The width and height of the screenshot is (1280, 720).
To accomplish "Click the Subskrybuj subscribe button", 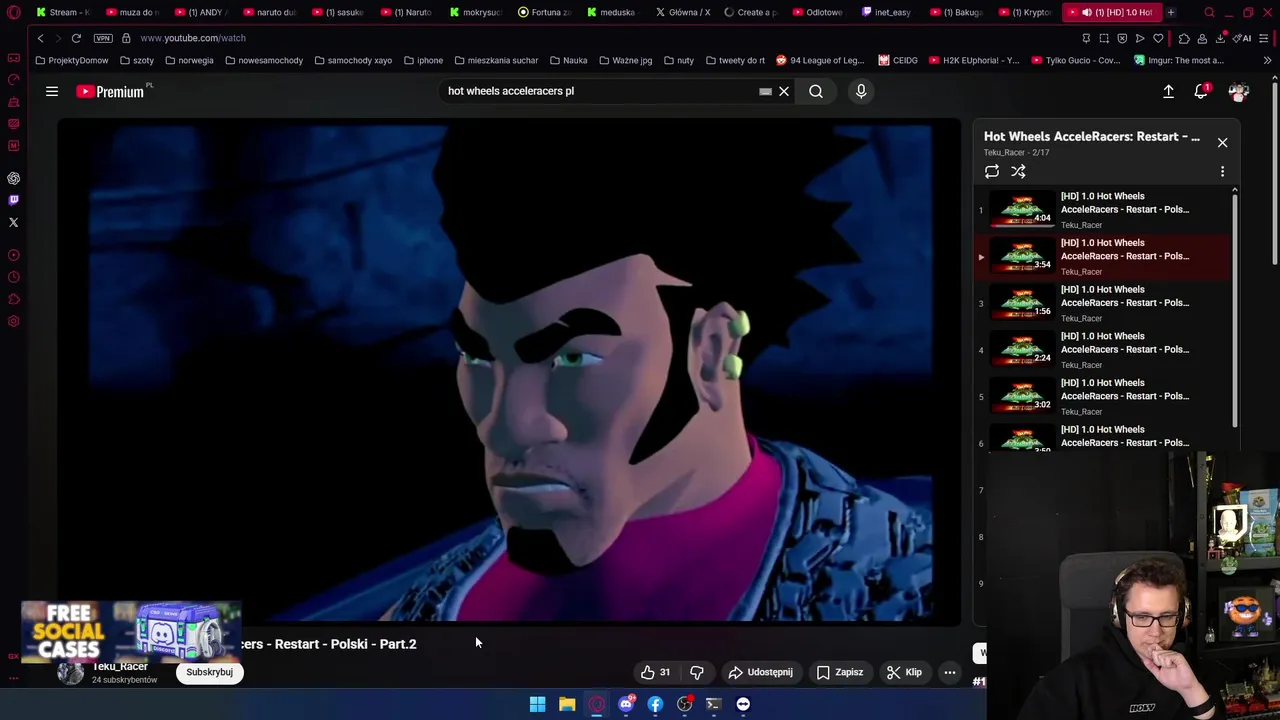I will coord(209,672).
